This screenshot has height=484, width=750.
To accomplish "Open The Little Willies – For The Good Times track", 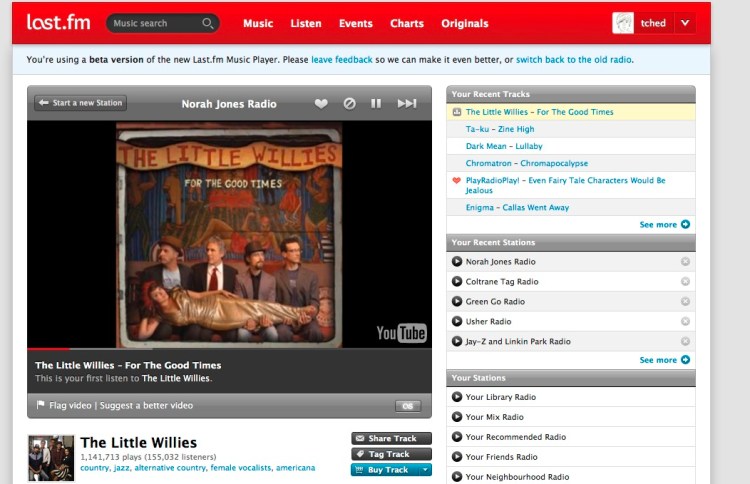I will (540, 112).
